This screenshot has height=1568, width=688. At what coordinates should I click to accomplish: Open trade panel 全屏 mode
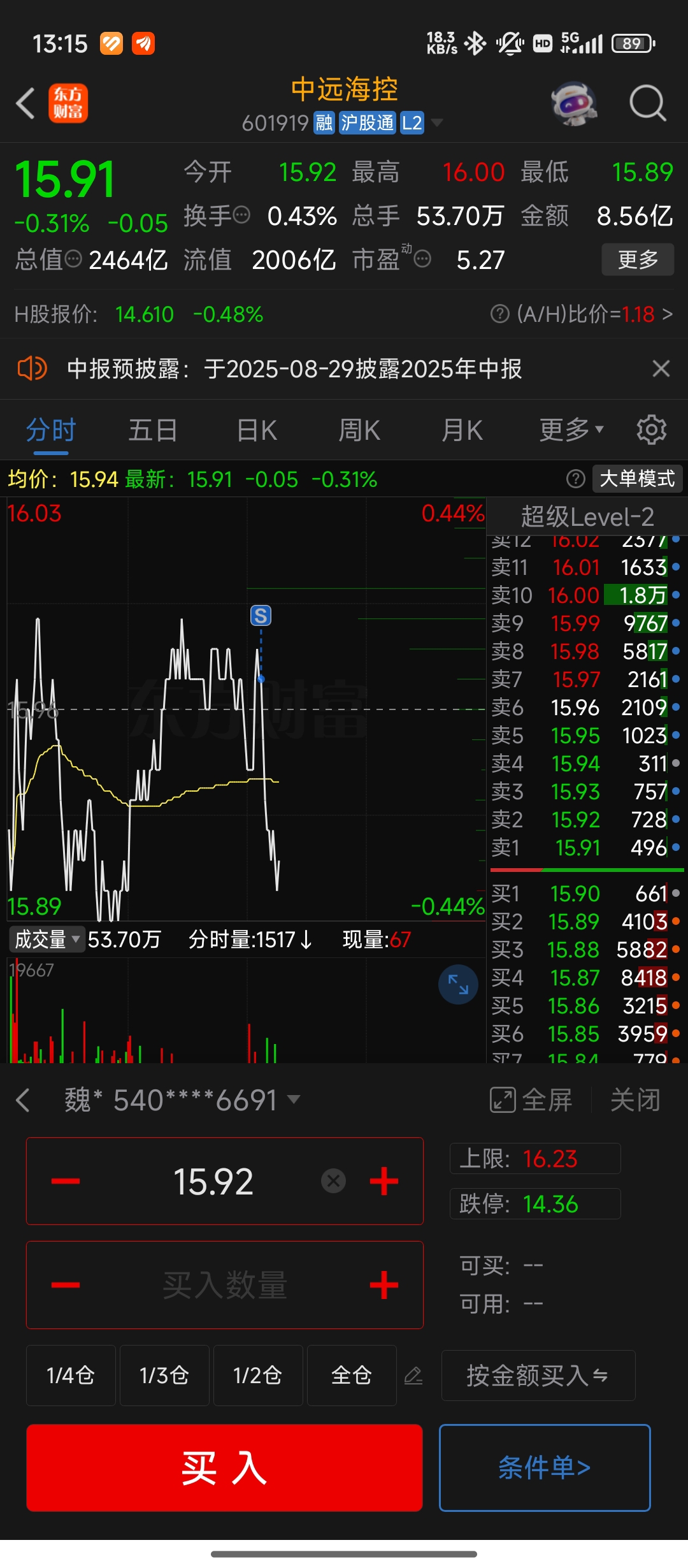531,1100
